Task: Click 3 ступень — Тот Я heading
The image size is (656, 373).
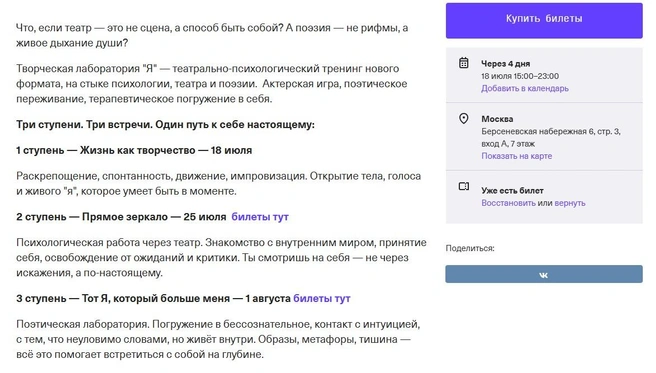Action: tap(154, 298)
